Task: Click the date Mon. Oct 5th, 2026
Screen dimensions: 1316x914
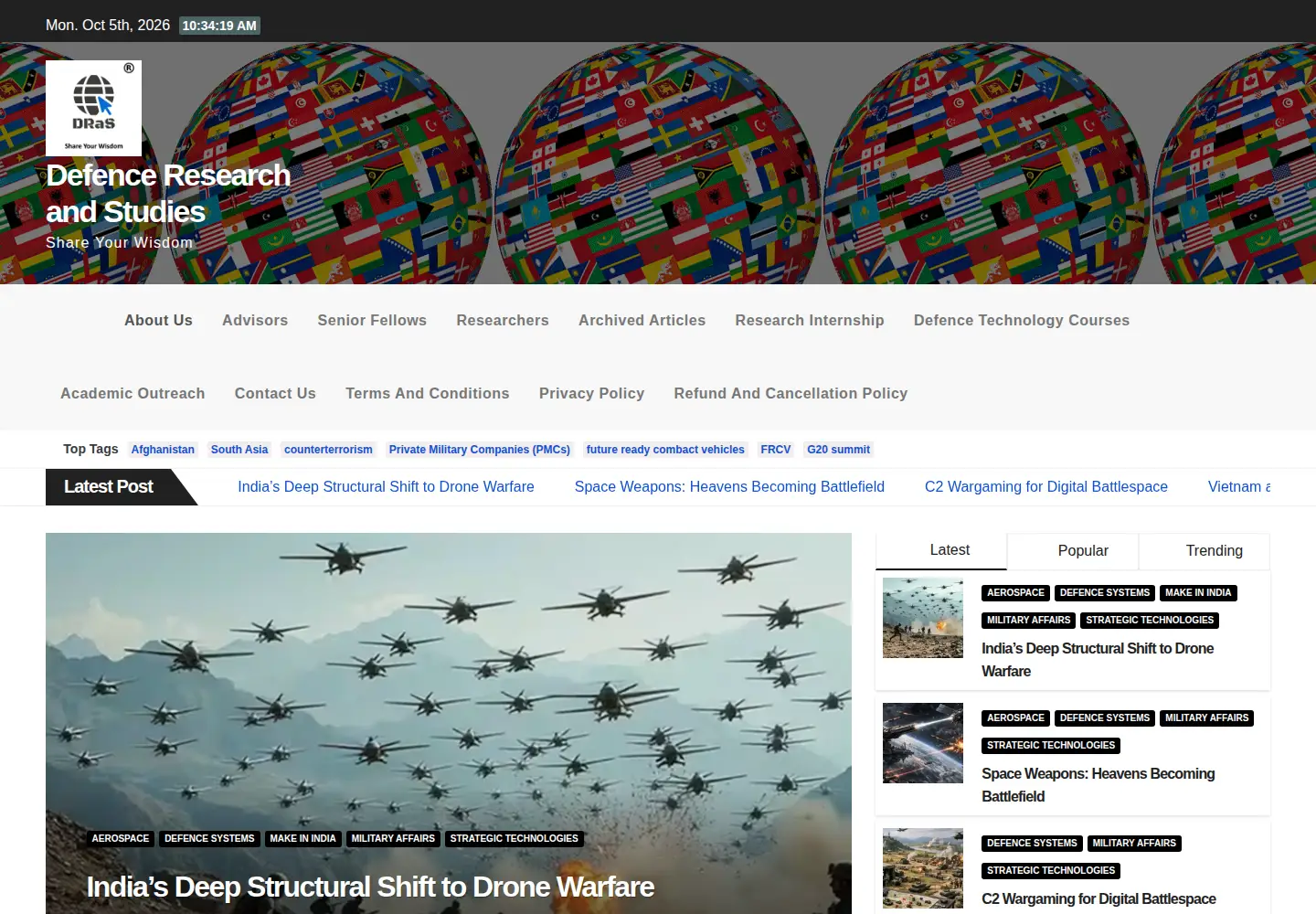Action: click(x=108, y=26)
